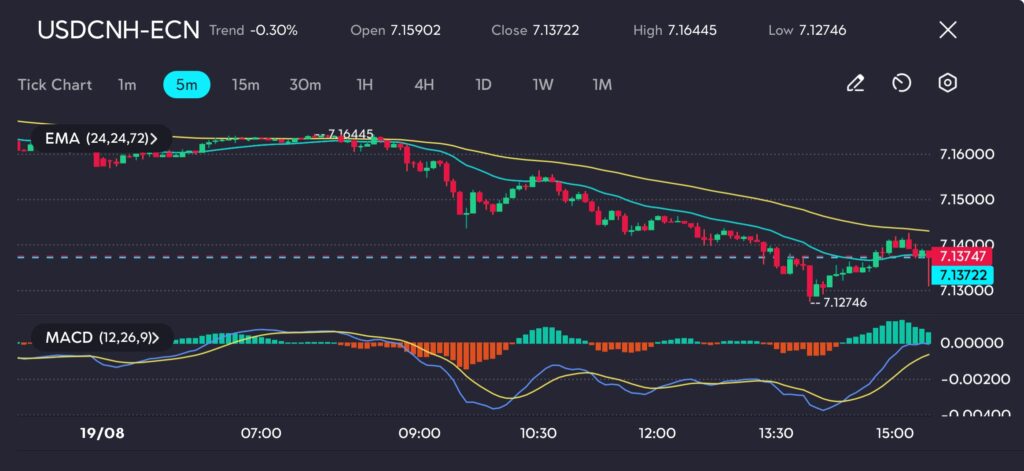Click the 7.12746 low price marker
This screenshot has height=471, width=1024.
coord(840,302)
